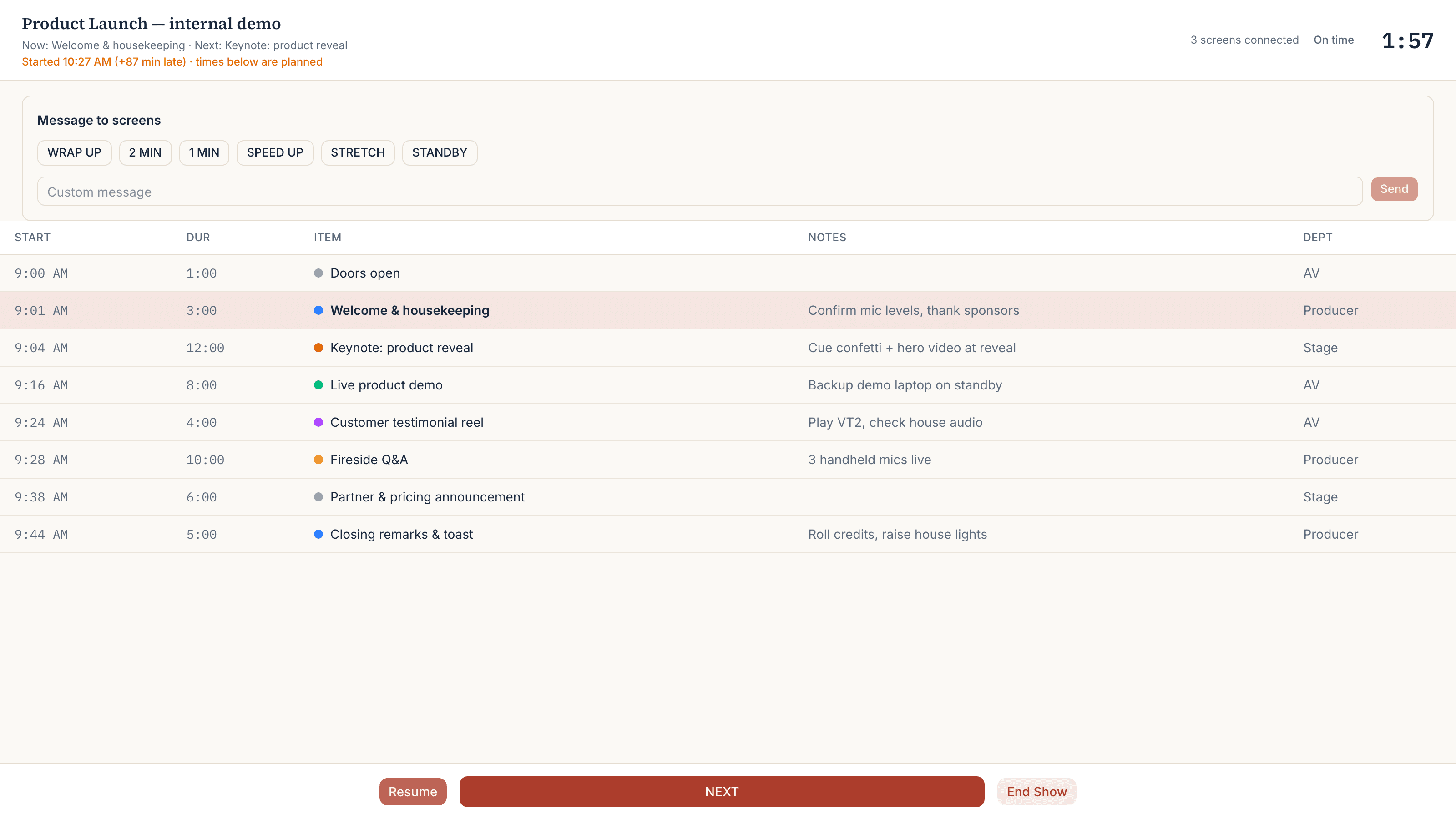Click the NOTES column header
The image size is (1456, 819).
(827, 238)
